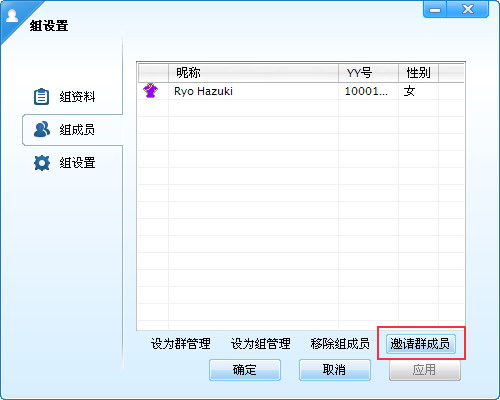Sort the list by YY号 column header
The height and width of the screenshot is (400, 500).
[x=368, y=72]
